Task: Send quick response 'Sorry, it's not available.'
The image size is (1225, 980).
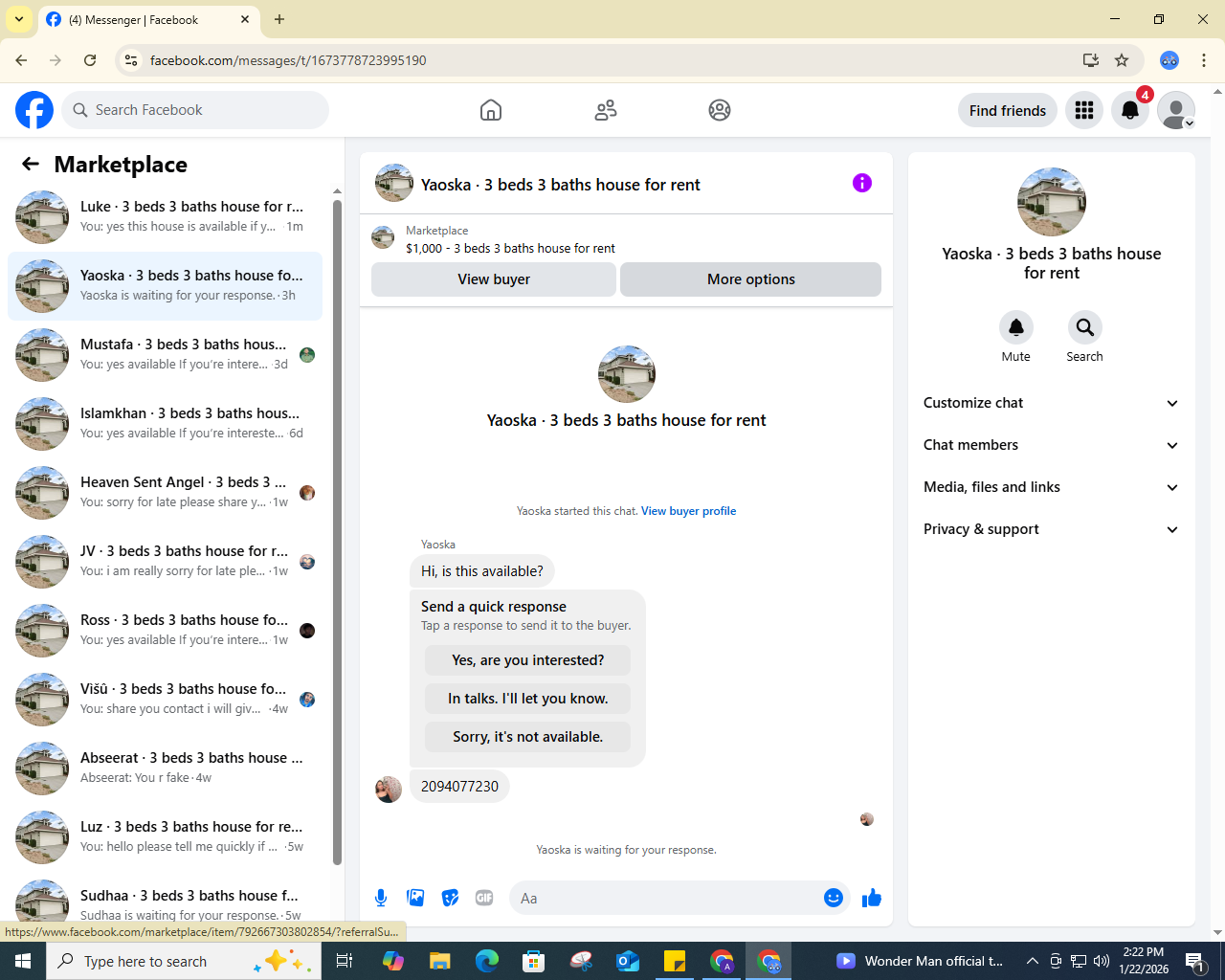Action: pyautogui.click(x=528, y=737)
